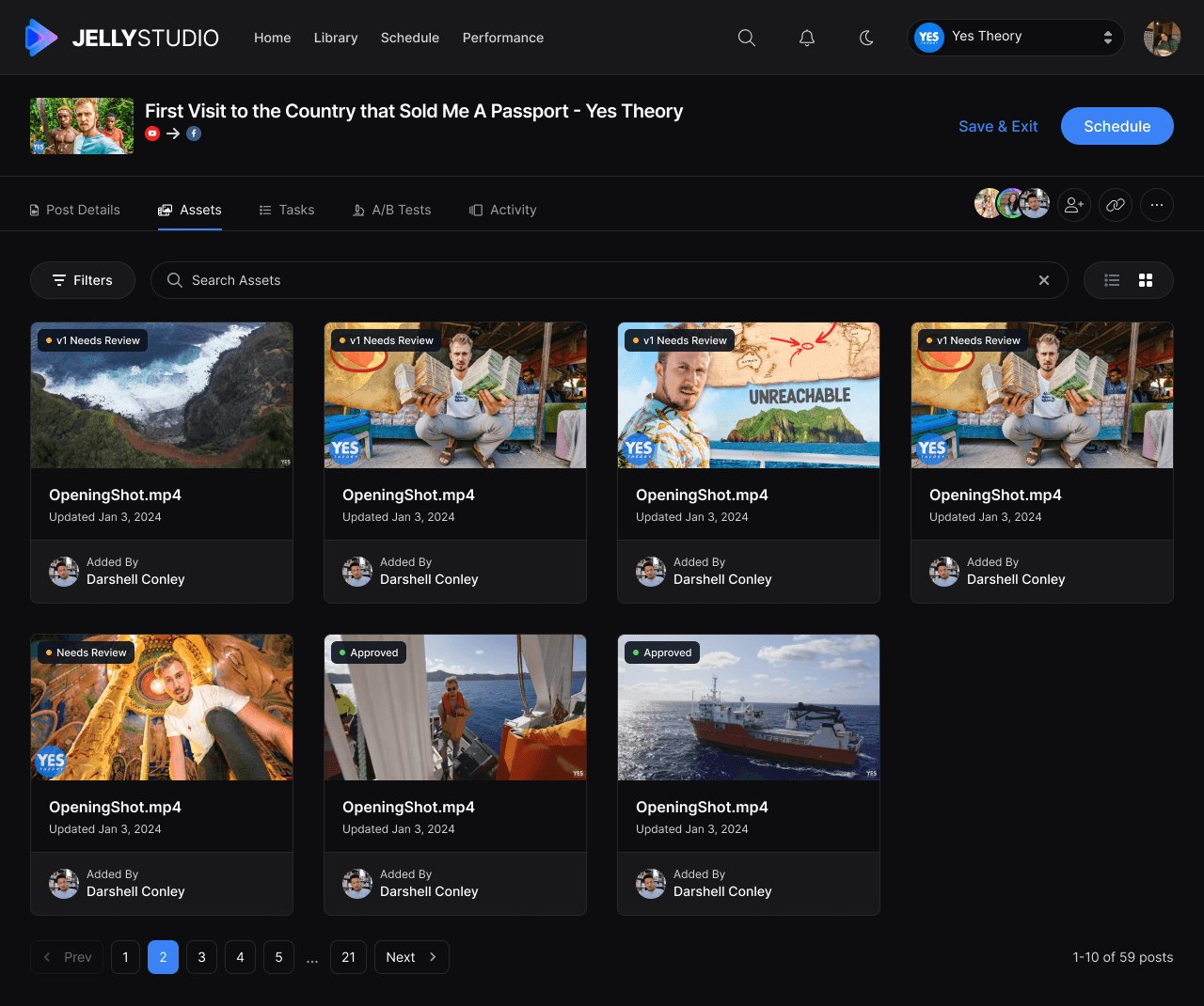Open the coastal cliff aerial thumbnail
The height and width of the screenshot is (1006, 1204).
(x=162, y=396)
